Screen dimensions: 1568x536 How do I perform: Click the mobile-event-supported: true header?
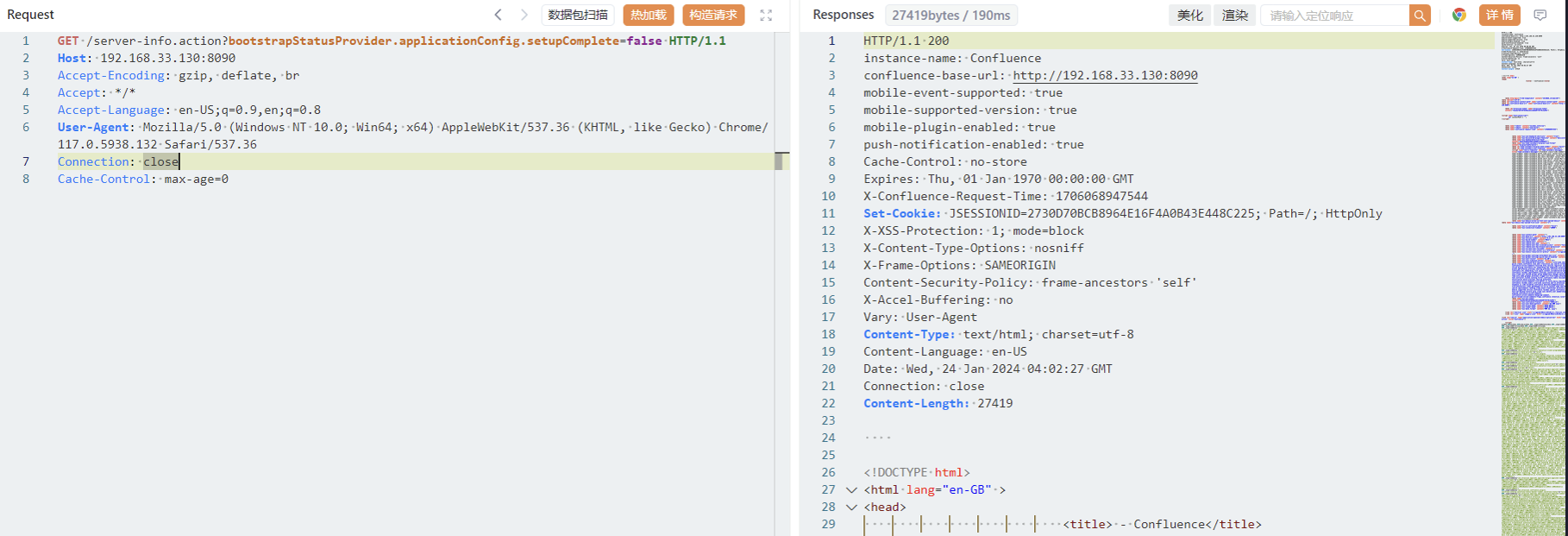963,92
